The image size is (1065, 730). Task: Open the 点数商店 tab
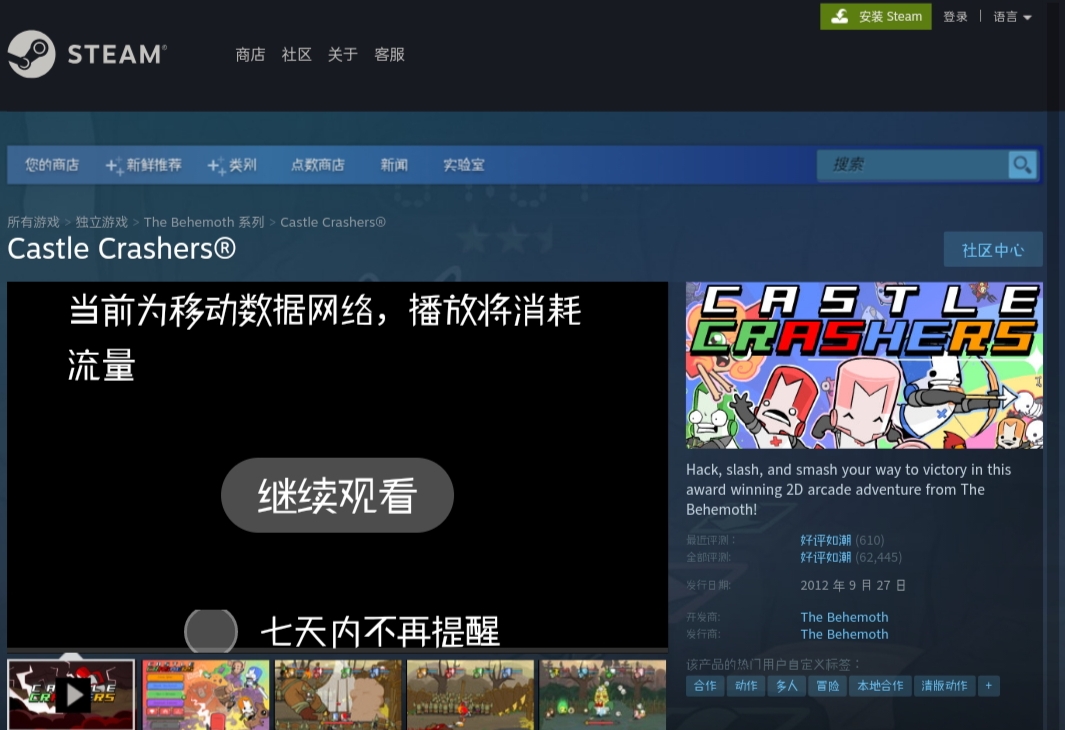(318, 165)
